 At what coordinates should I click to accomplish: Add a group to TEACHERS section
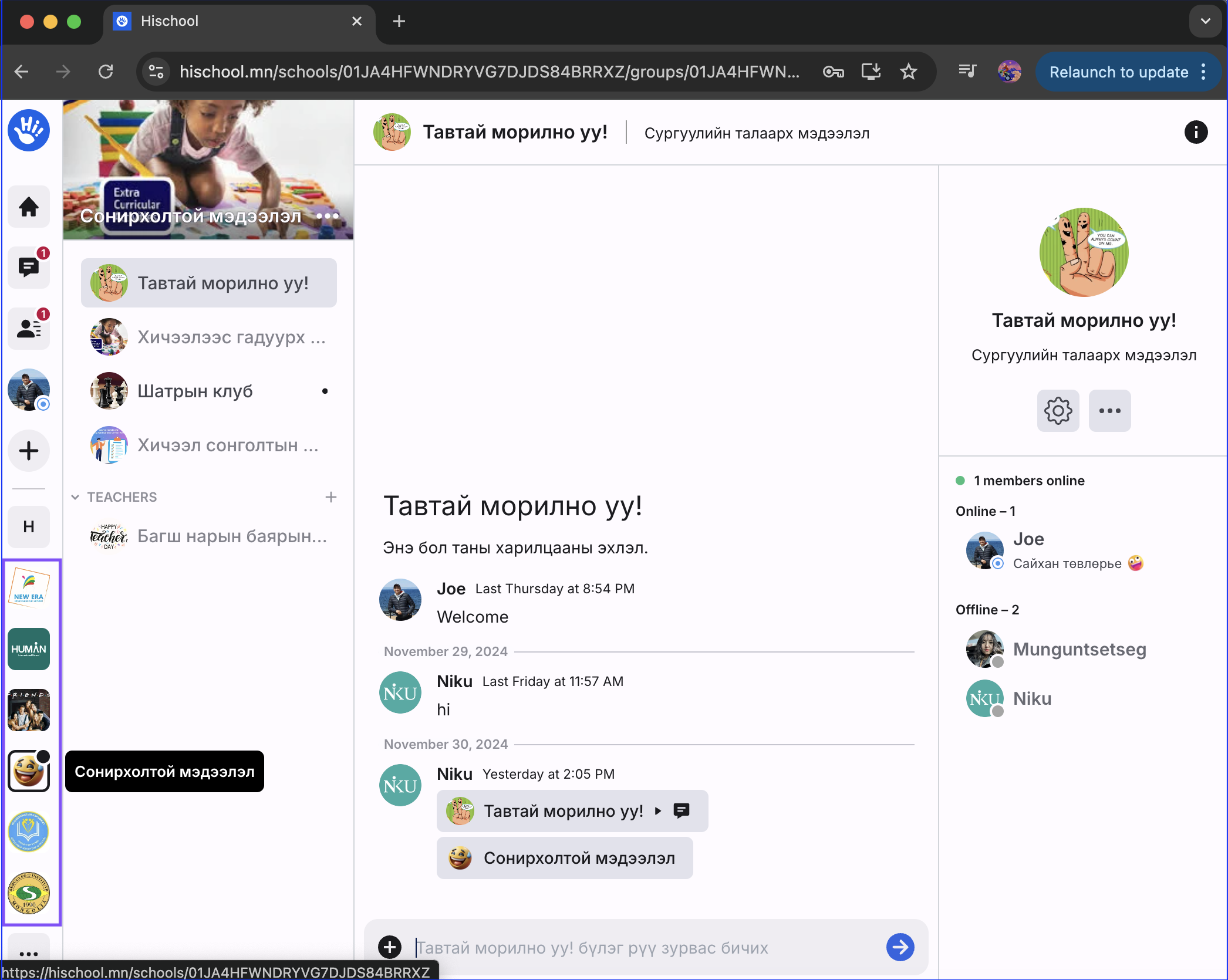tap(331, 497)
